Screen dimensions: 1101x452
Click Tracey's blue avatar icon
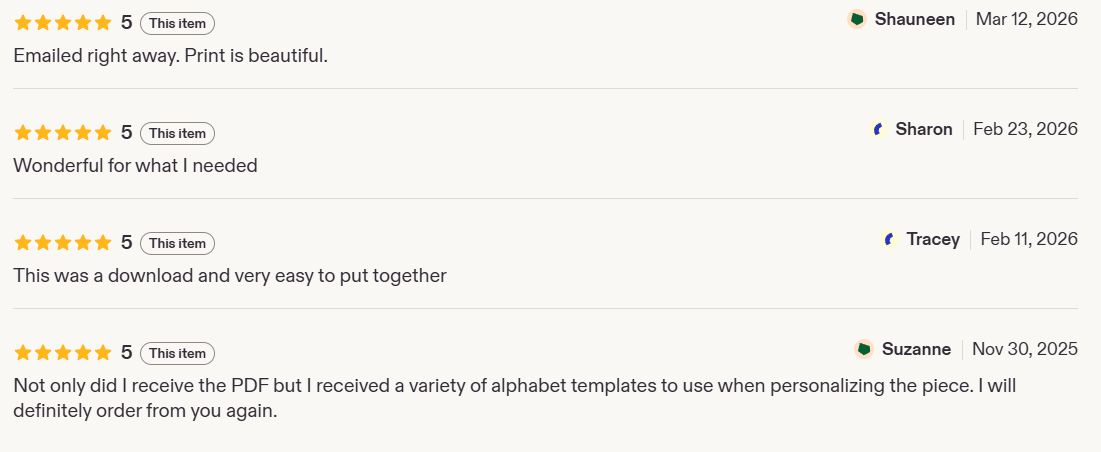click(889, 240)
